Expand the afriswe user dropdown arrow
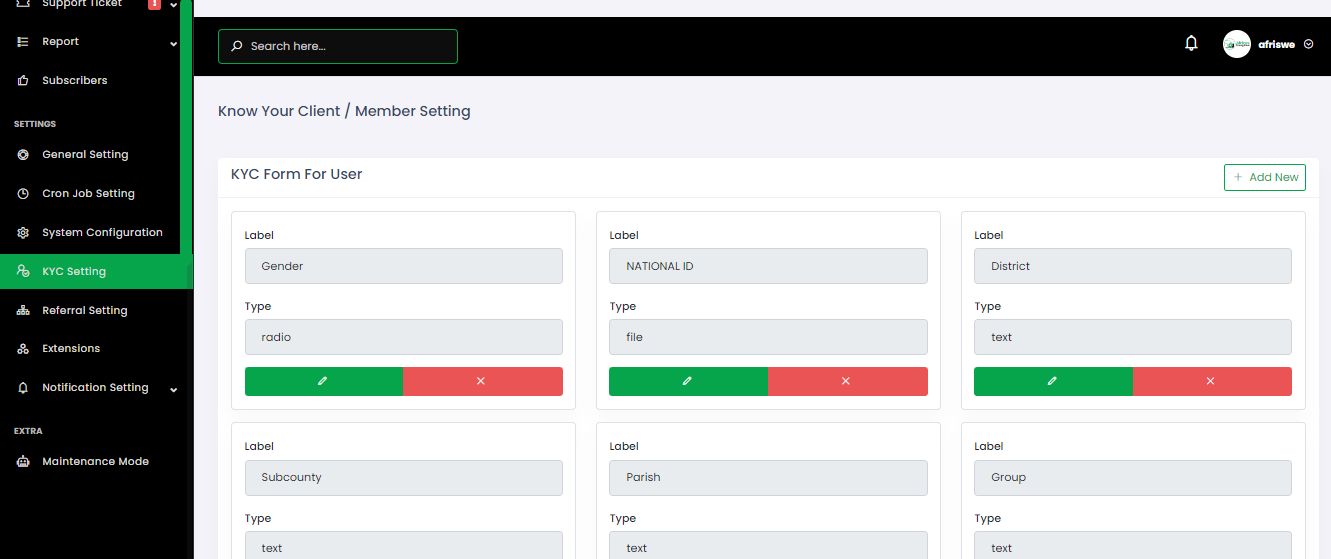This screenshot has height=559, width=1331. click(1309, 44)
